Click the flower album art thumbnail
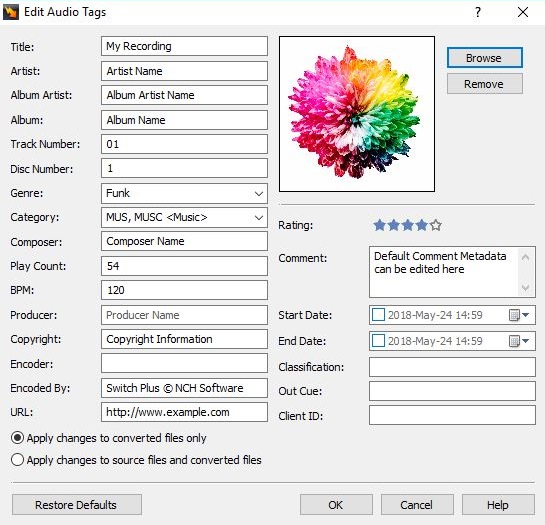The height and width of the screenshot is (525, 545). click(357, 114)
